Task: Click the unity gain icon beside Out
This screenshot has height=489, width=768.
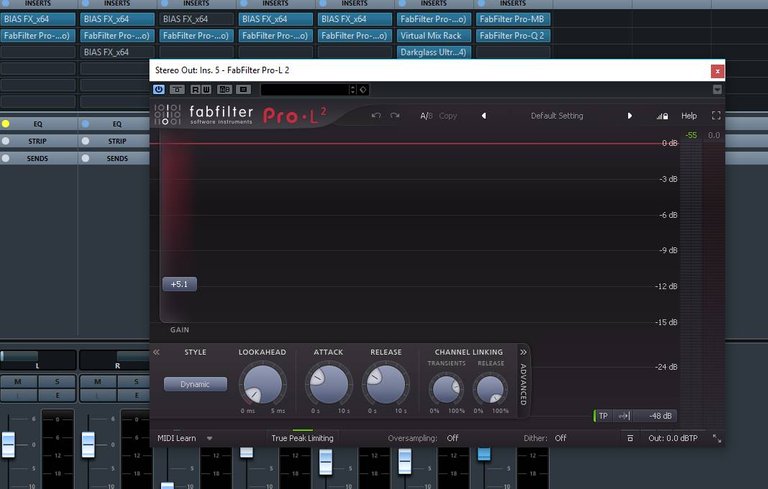Action: click(x=630, y=438)
